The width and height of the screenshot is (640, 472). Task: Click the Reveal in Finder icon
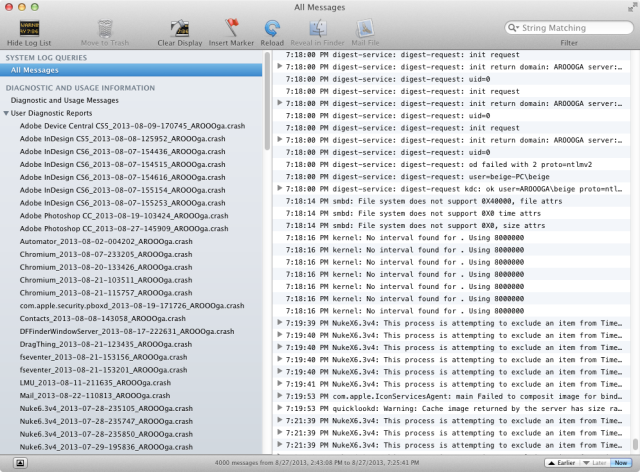coord(317,29)
